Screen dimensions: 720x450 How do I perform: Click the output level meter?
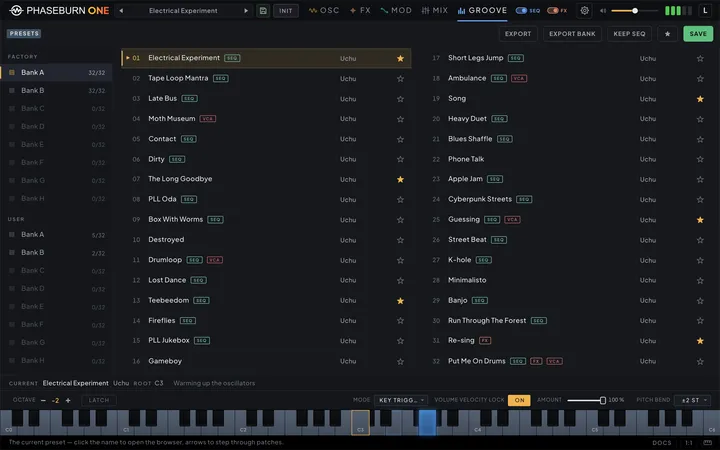[x=679, y=11]
